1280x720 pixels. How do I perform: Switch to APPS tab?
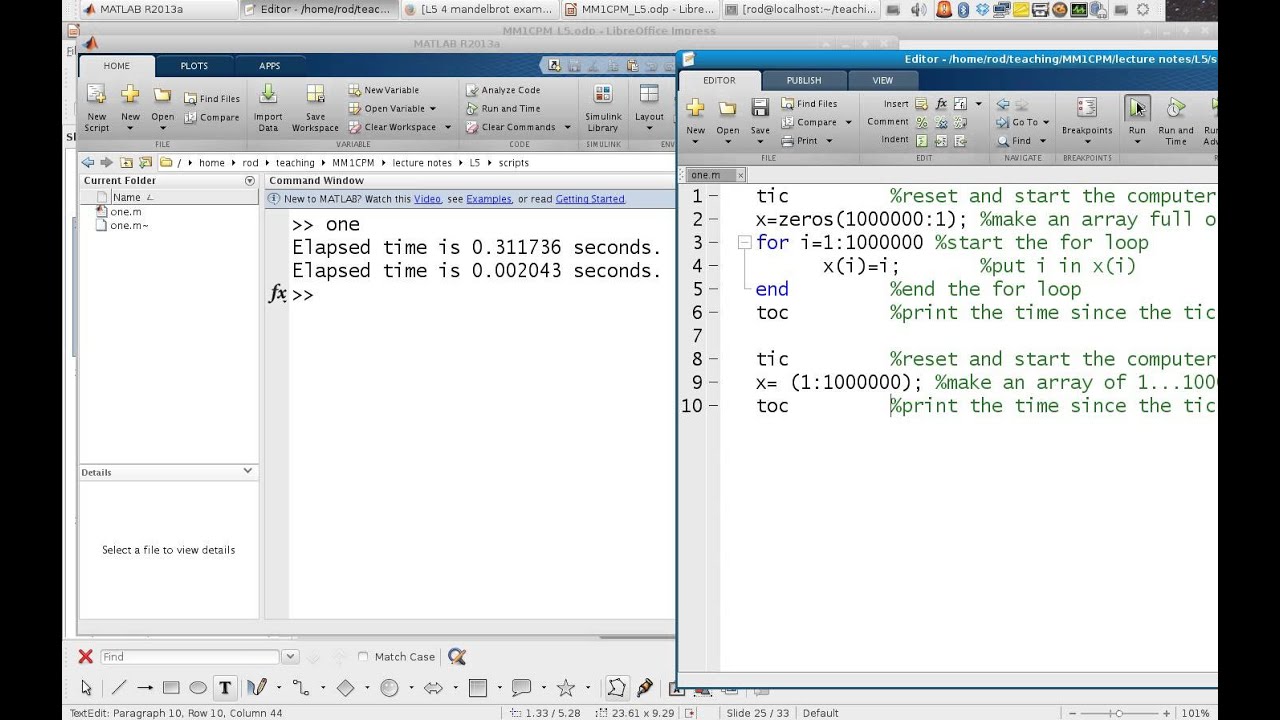[270, 66]
